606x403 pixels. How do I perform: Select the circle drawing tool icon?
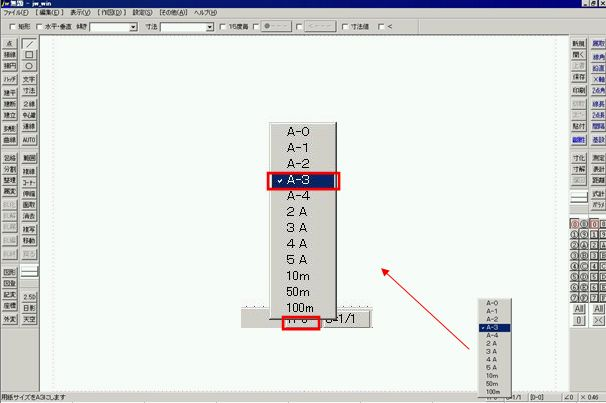click(x=30, y=67)
